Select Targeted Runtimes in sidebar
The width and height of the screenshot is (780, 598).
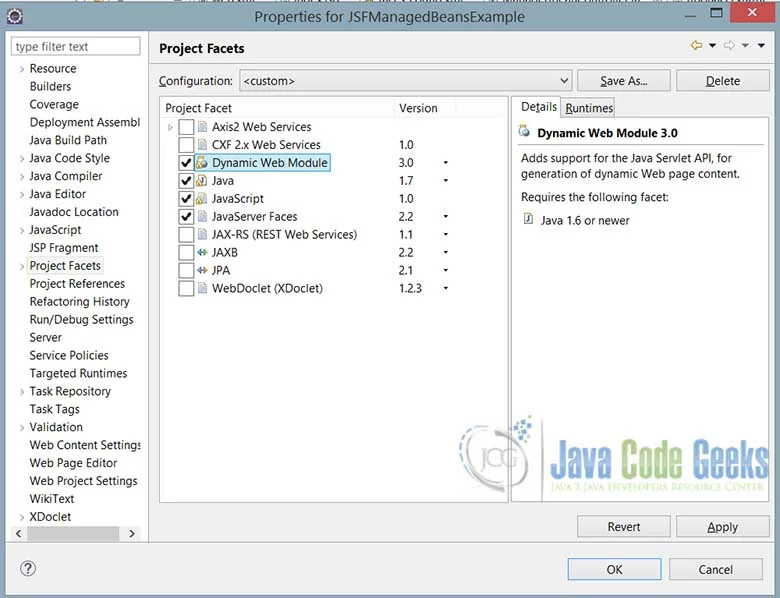point(78,373)
